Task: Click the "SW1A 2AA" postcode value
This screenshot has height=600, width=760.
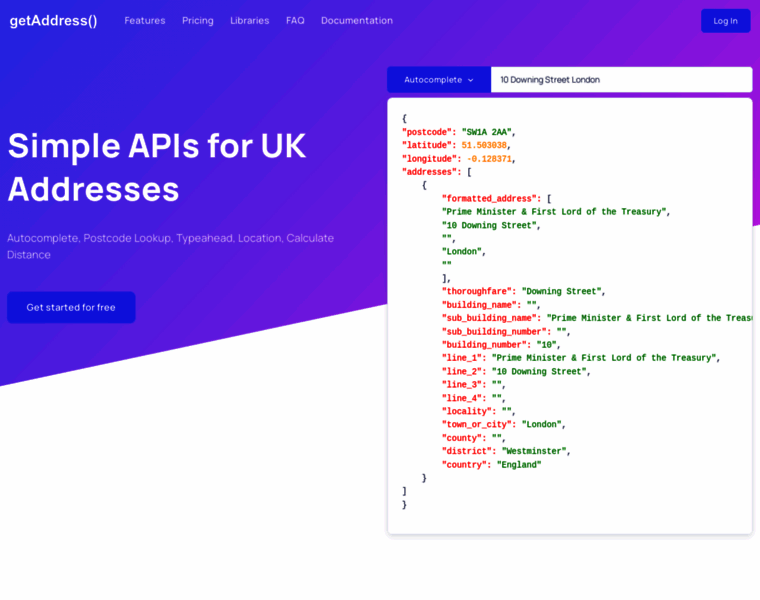Action: click(x=487, y=132)
